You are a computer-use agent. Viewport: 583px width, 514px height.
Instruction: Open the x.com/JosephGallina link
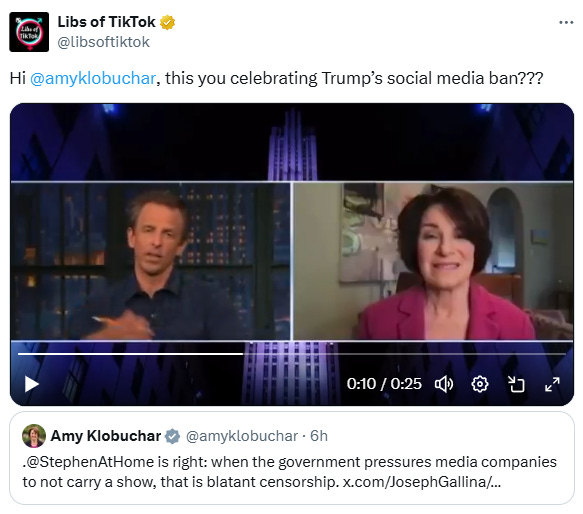coord(422,482)
